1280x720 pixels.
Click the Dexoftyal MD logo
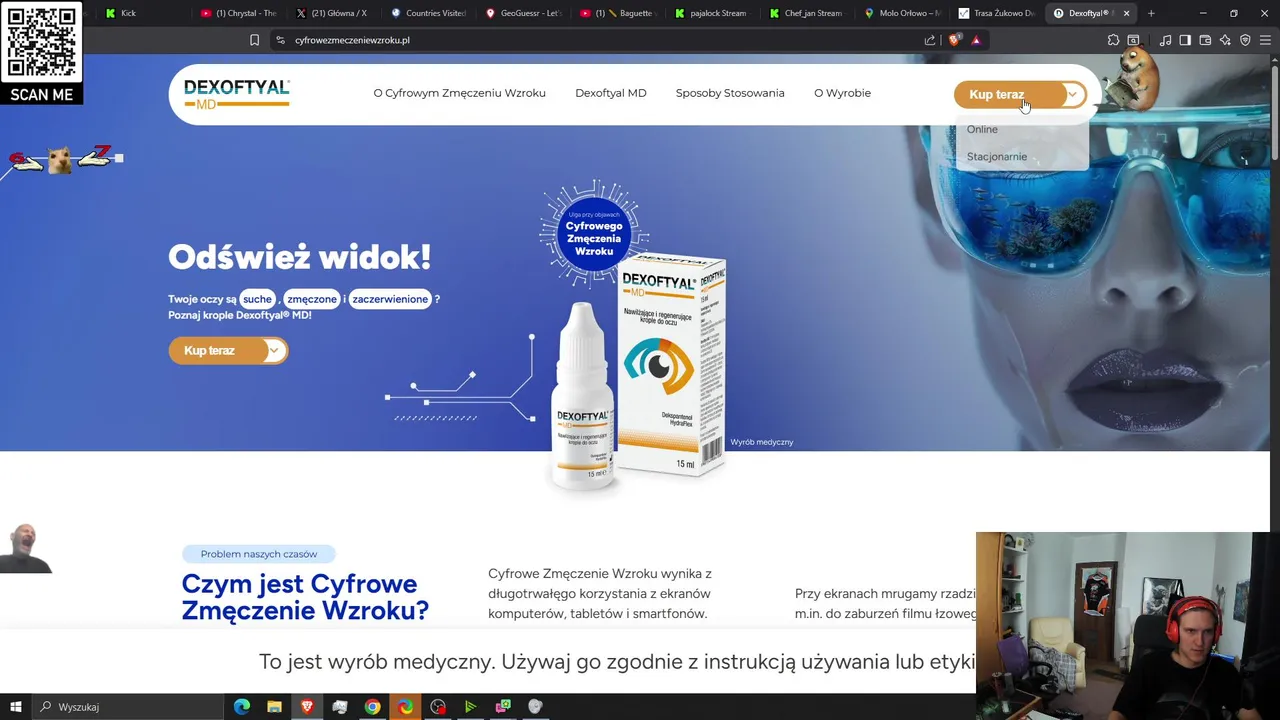click(237, 94)
